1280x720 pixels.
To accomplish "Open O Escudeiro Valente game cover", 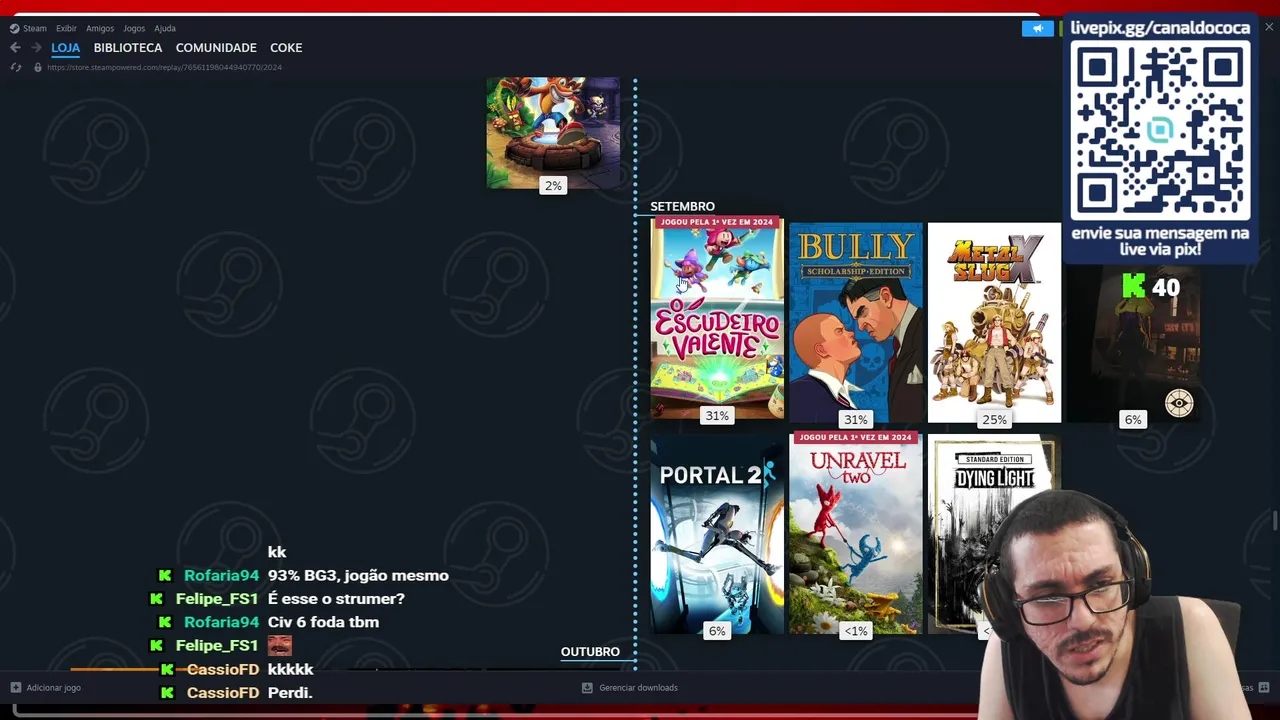I will [x=717, y=318].
